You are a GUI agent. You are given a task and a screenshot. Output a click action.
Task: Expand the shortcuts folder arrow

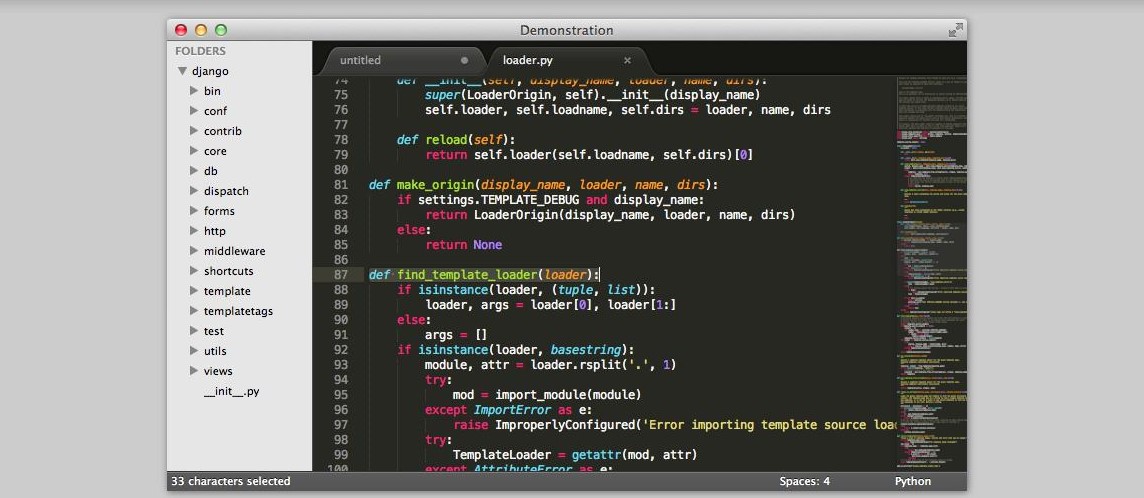194,271
